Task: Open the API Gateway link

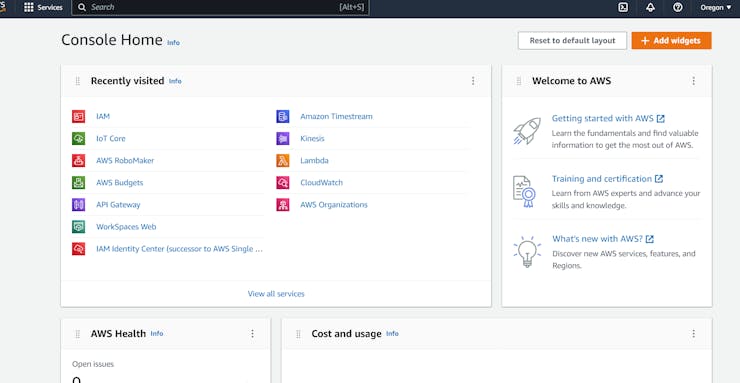Action: 118,205
